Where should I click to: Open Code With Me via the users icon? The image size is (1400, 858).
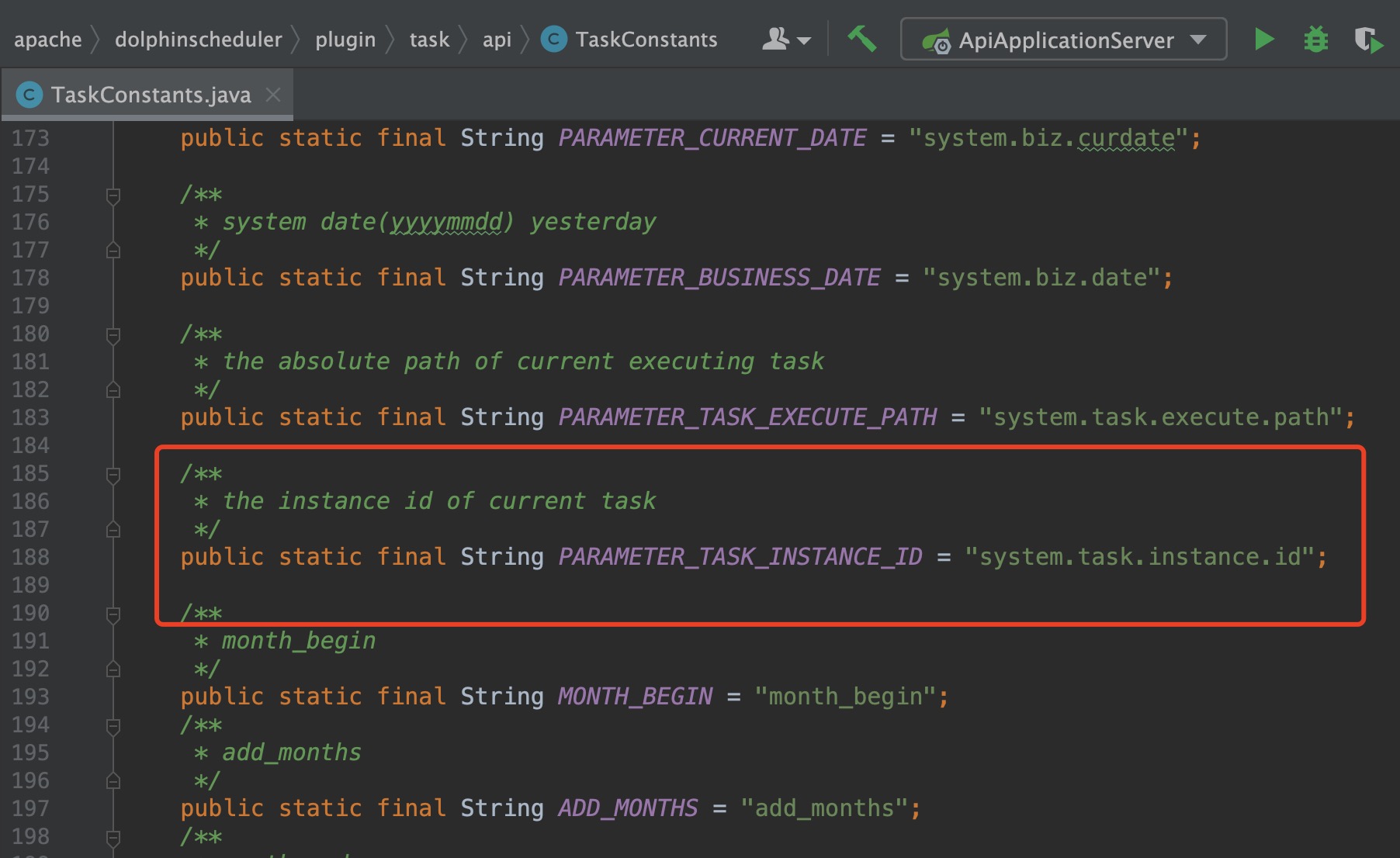tap(775, 40)
